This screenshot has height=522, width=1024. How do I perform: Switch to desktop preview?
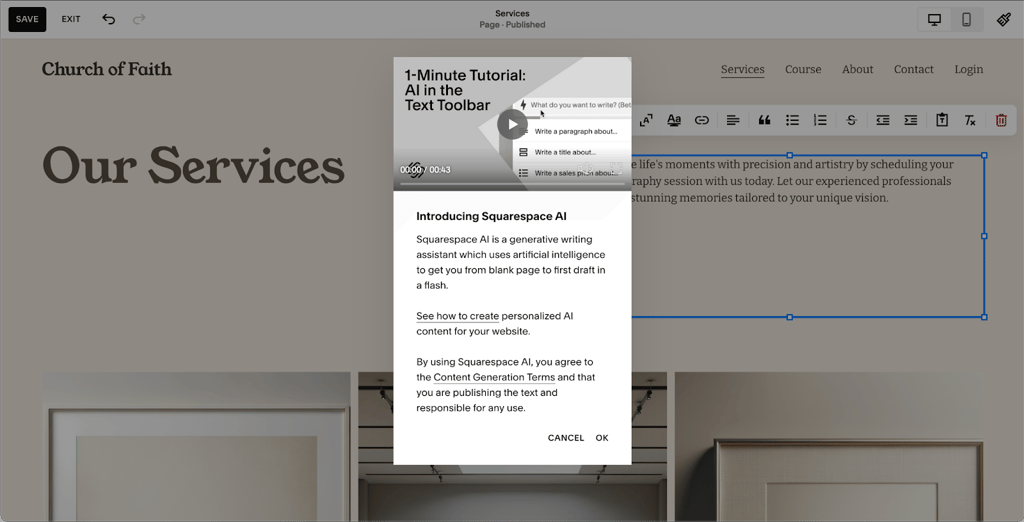(x=935, y=20)
